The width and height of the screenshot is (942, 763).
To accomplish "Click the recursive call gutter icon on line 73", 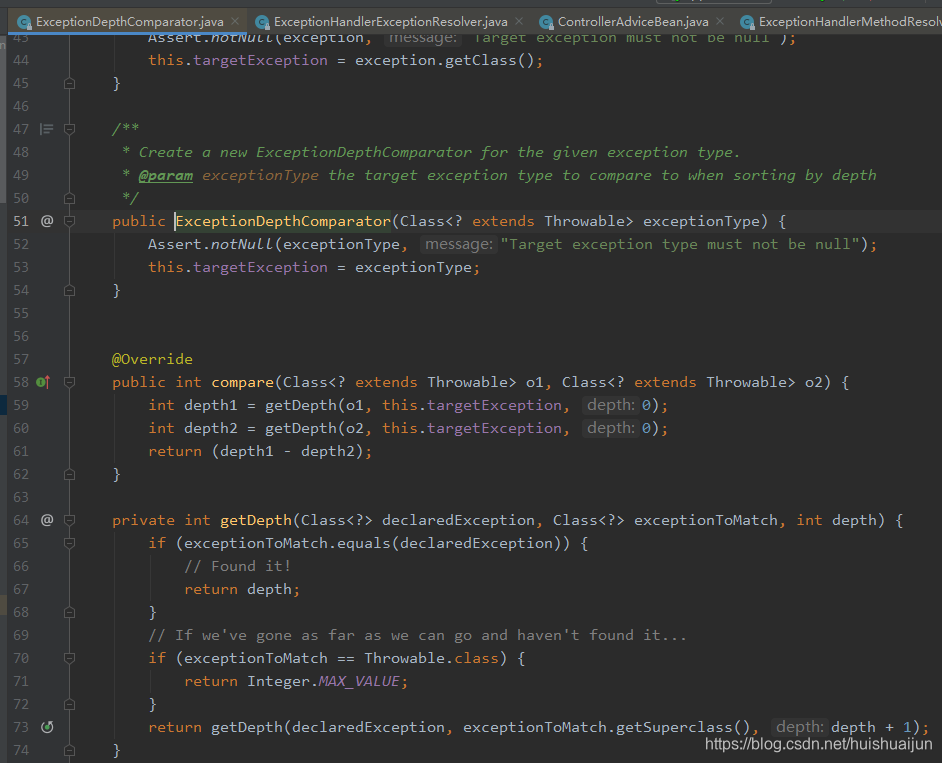I will point(46,727).
